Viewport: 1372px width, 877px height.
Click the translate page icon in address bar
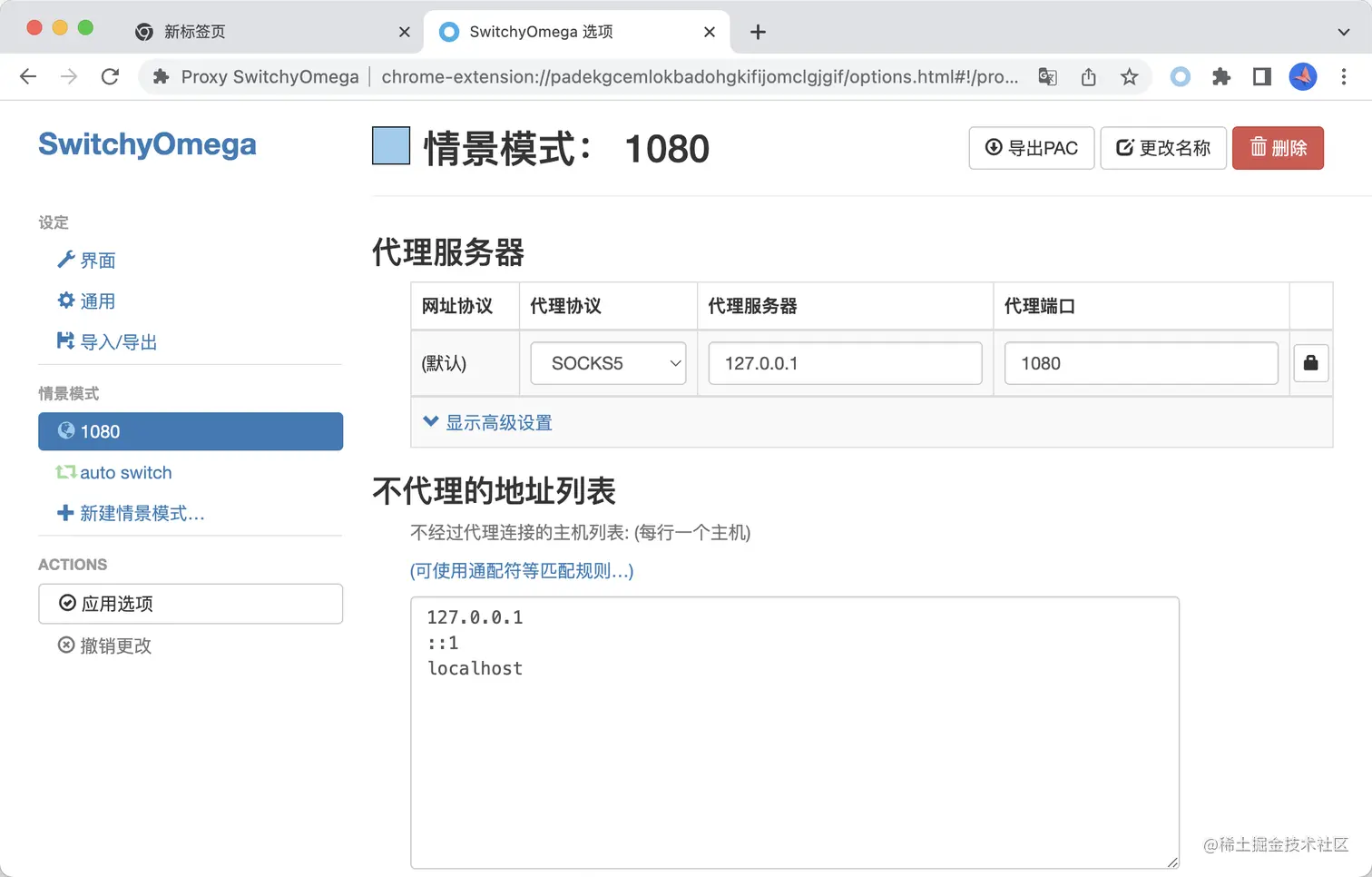(x=1047, y=77)
